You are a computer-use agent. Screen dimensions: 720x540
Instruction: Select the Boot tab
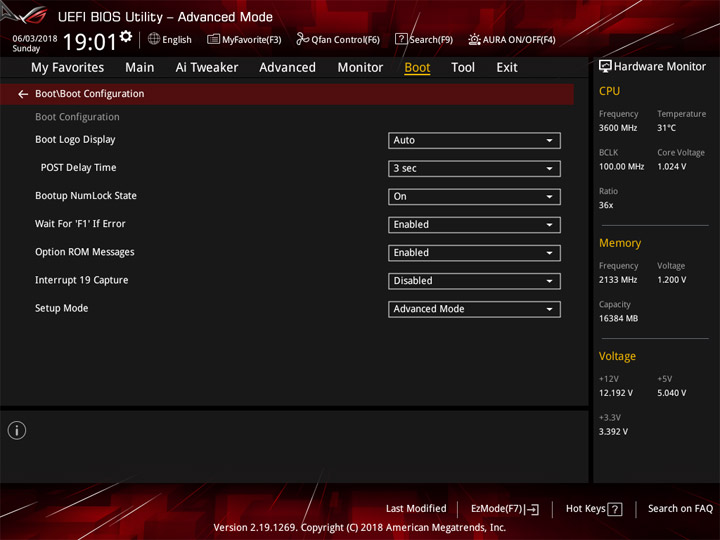click(x=417, y=68)
